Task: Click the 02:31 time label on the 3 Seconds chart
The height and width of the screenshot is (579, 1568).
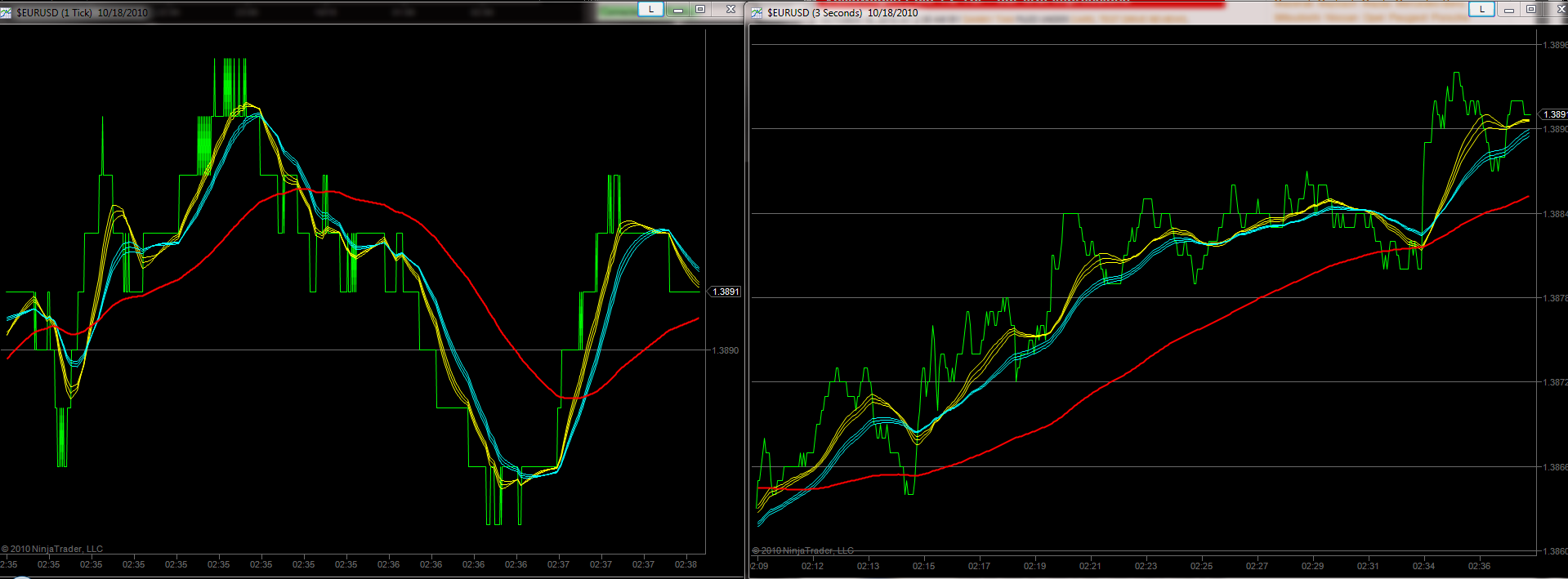Action: [1368, 566]
